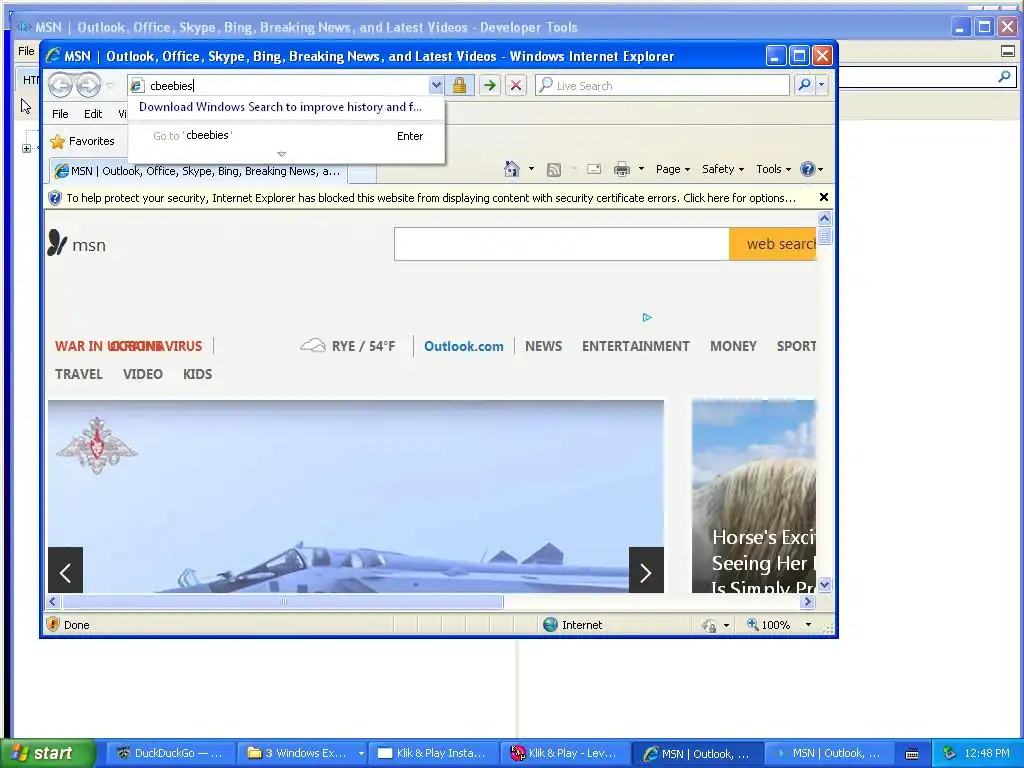Click the MSN web search text field
The image size is (1024, 768).
[562, 244]
